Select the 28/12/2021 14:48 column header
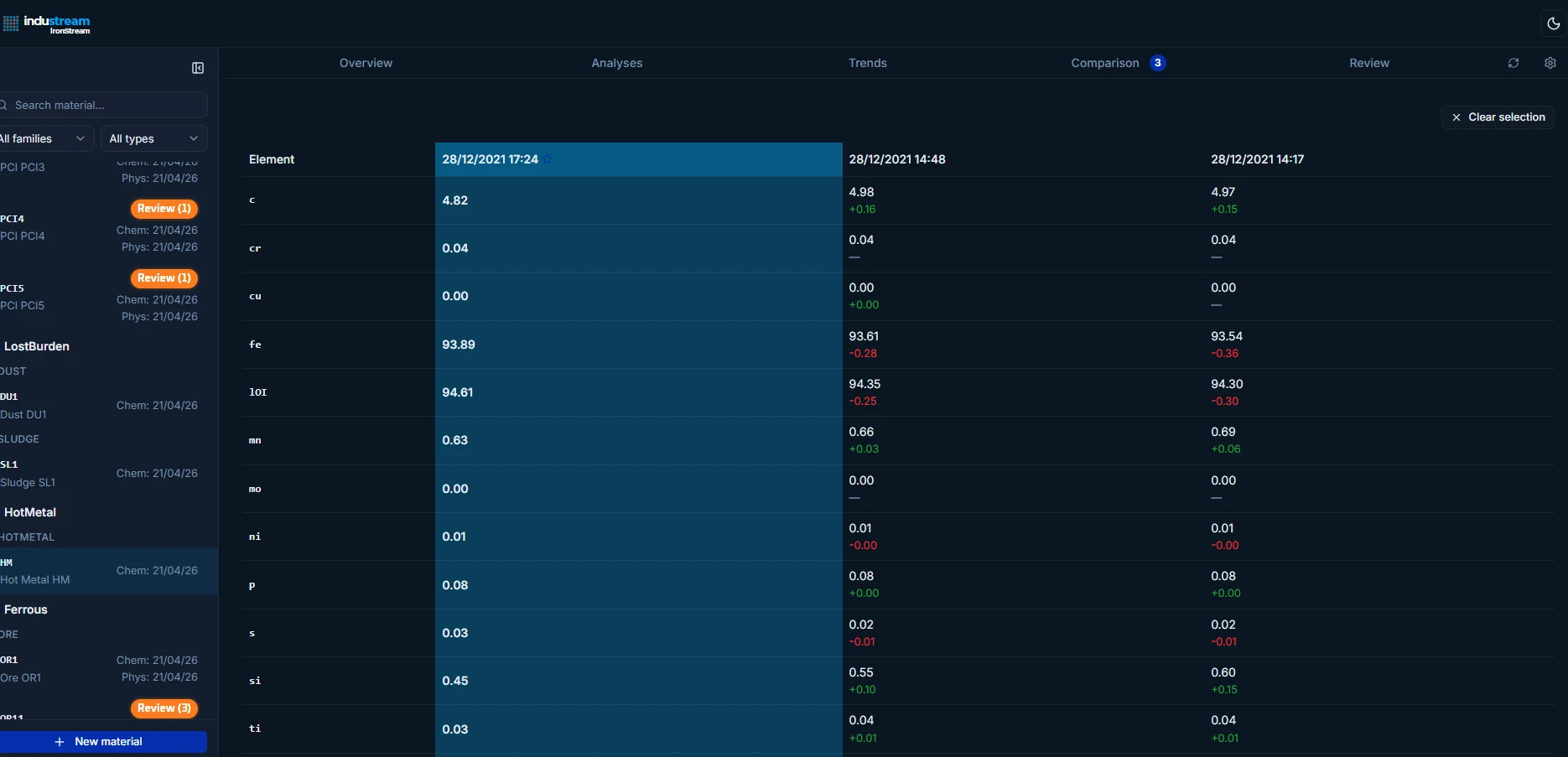Viewport: 1568px width, 757px height. pyautogui.click(x=896, y=159)
